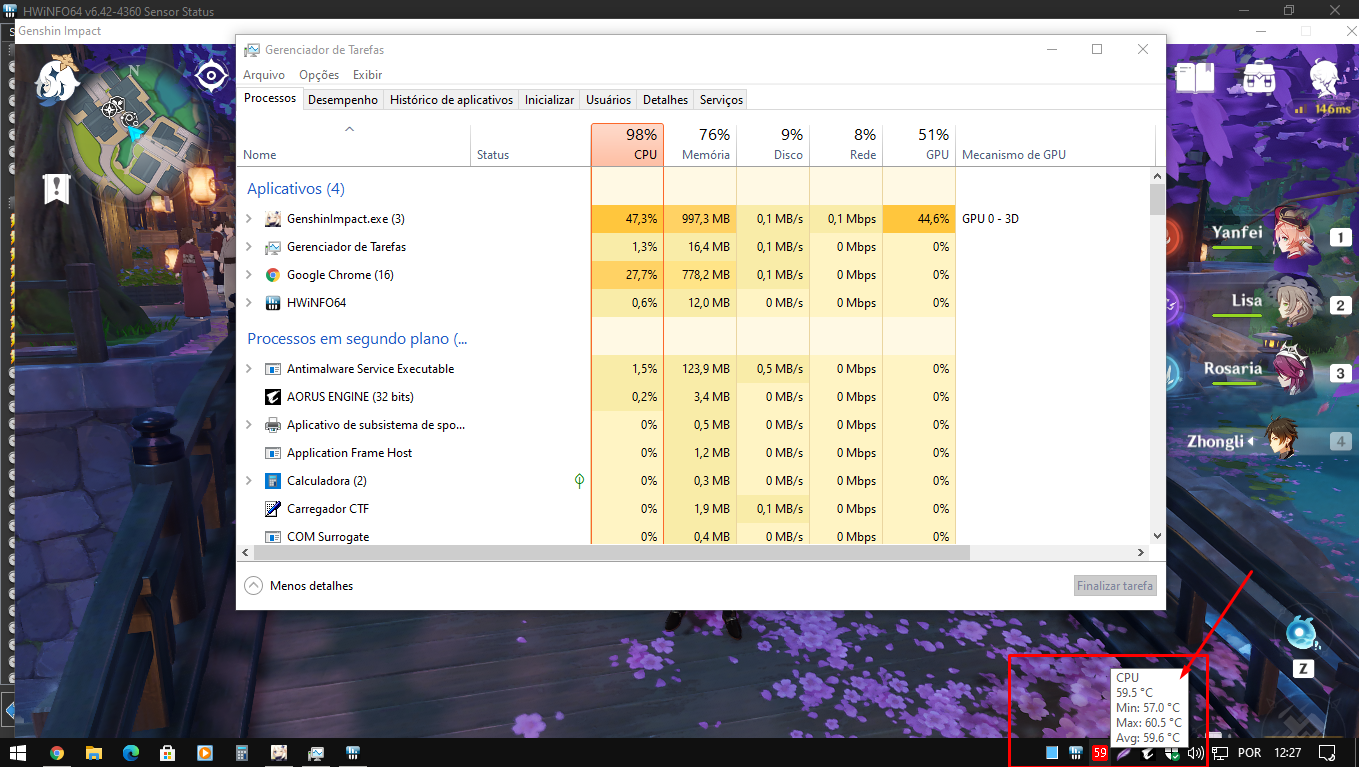Open the inventory backpack icon
This screenshot has height=767, width=1359.
tap(1259, 77)
